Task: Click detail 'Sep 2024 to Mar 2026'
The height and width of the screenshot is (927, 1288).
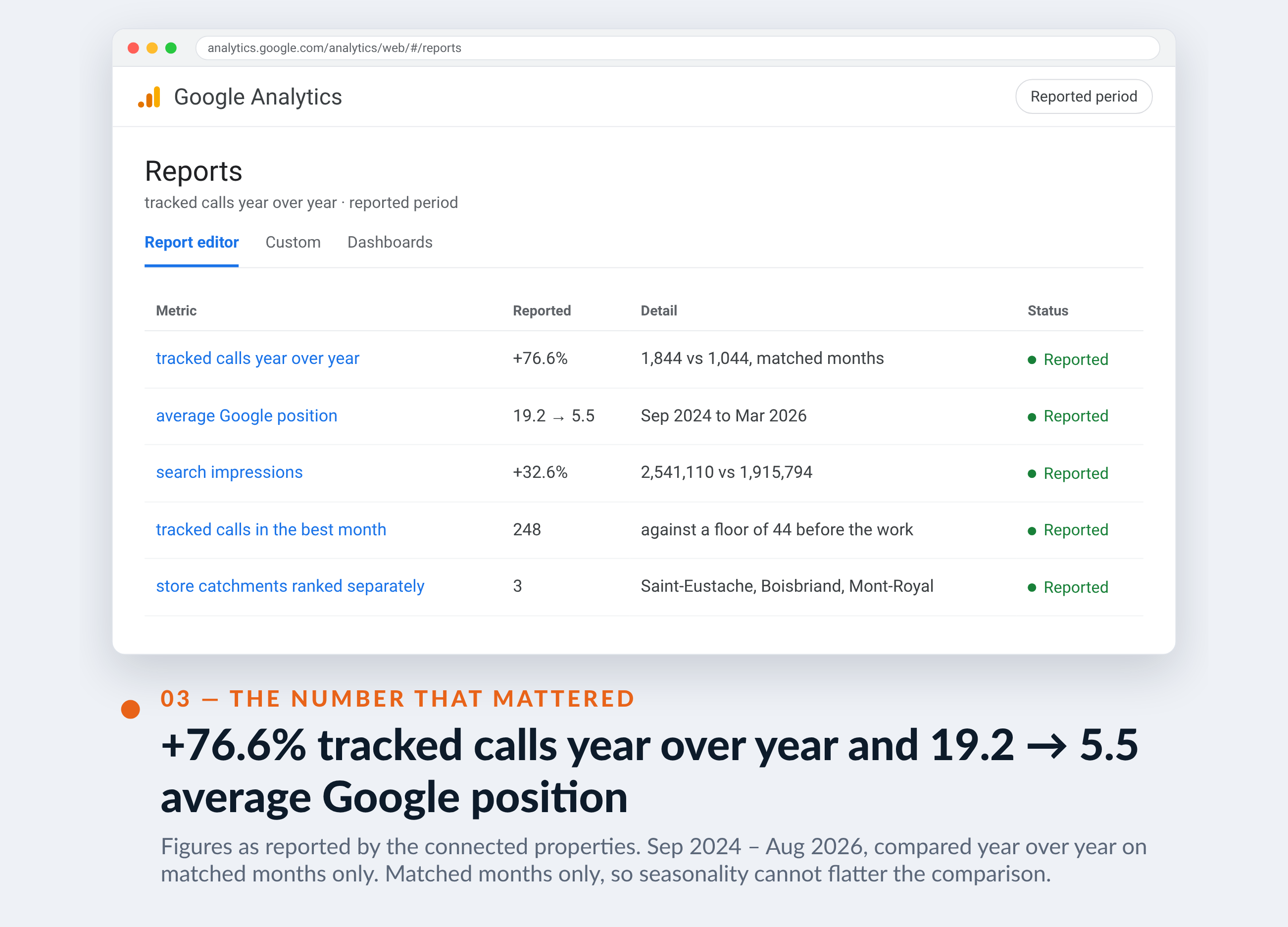Action: coord(724,416)
